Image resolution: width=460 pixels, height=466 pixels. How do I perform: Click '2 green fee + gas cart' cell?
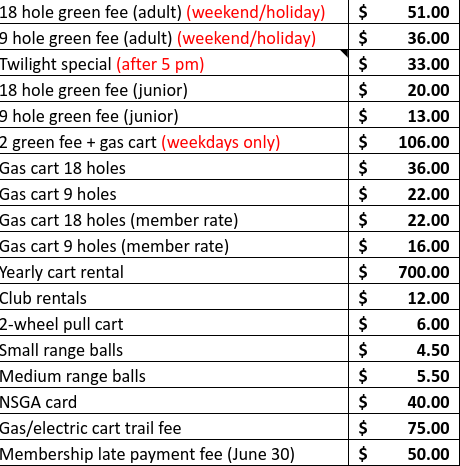[174, 141]
